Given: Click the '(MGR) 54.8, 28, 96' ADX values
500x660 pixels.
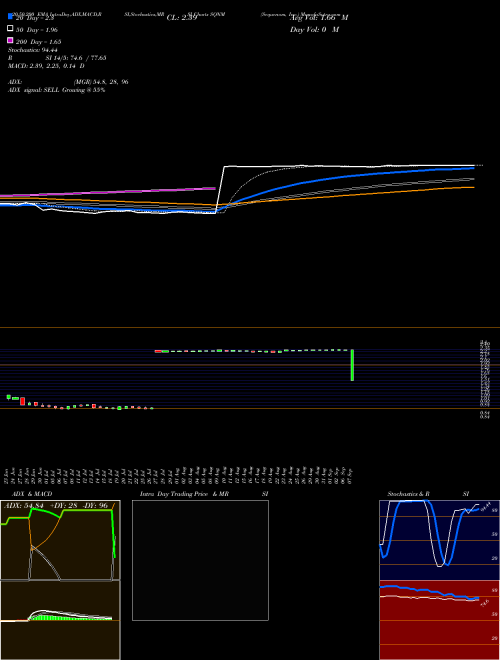Looking at the screenshot, I should (x=101, y=82).
